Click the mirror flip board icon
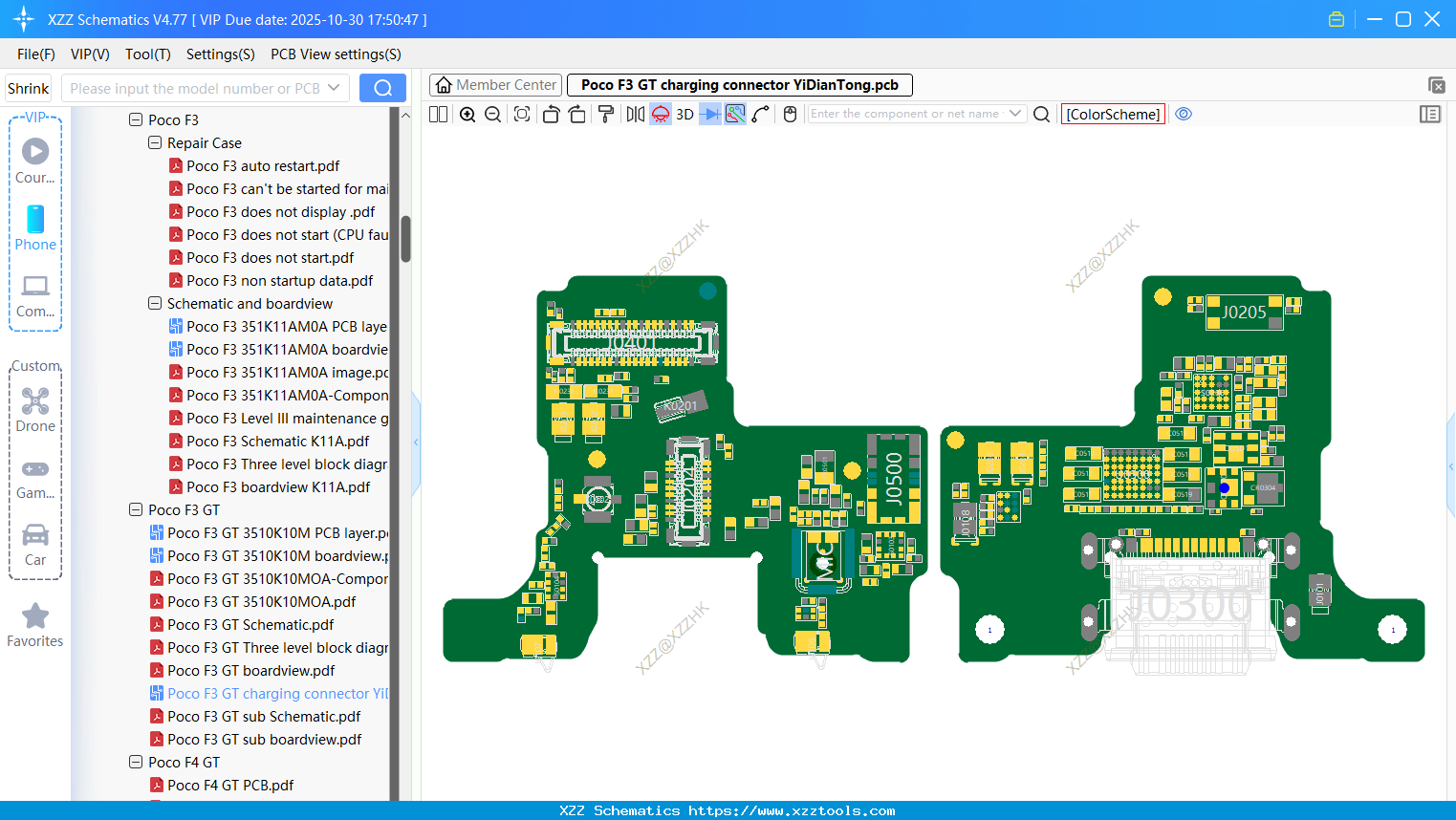 (635, 115)
